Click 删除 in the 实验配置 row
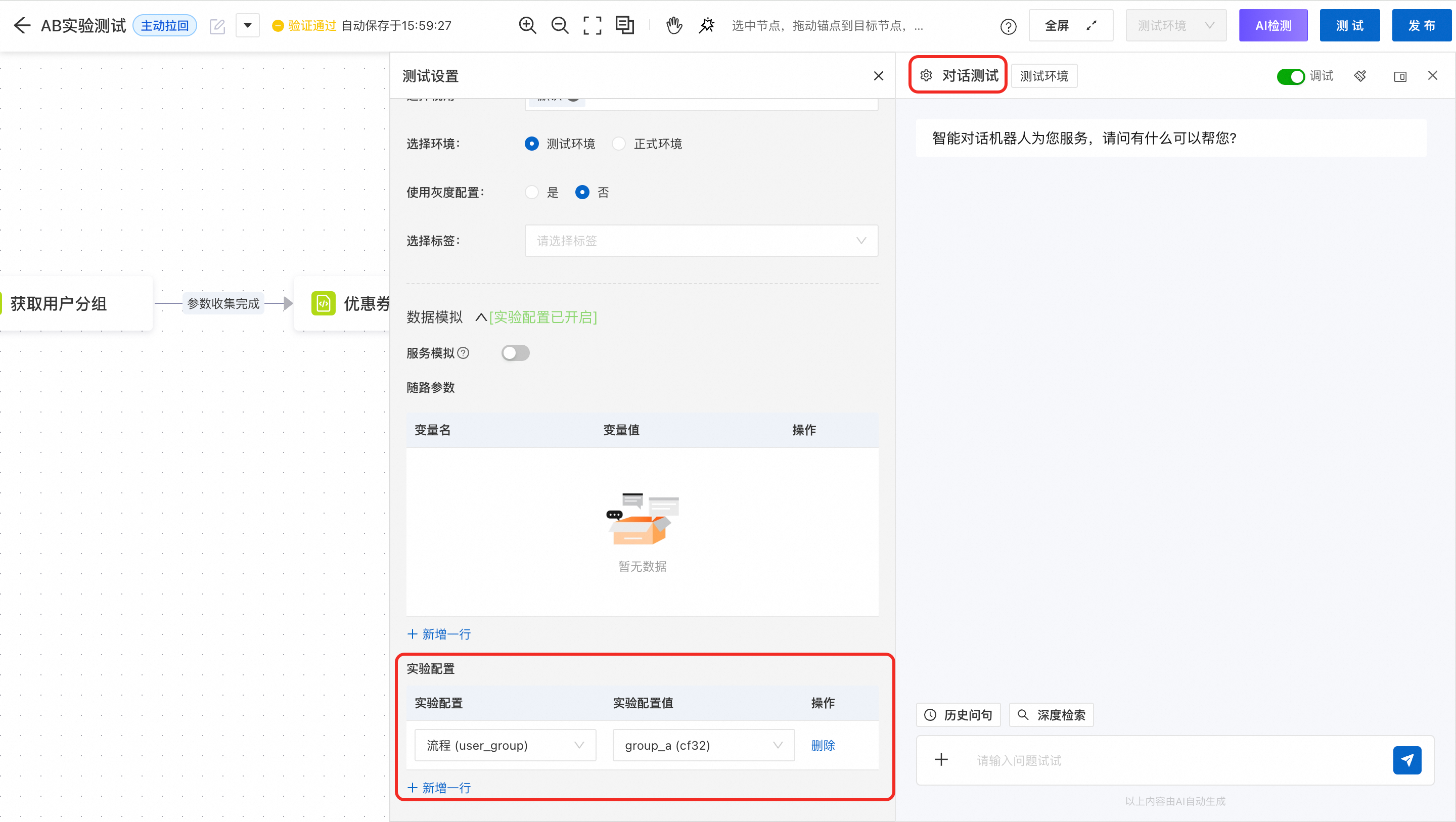Image resolution: width=1456 pixels, height=822 pixels. (x=823, y=745)
